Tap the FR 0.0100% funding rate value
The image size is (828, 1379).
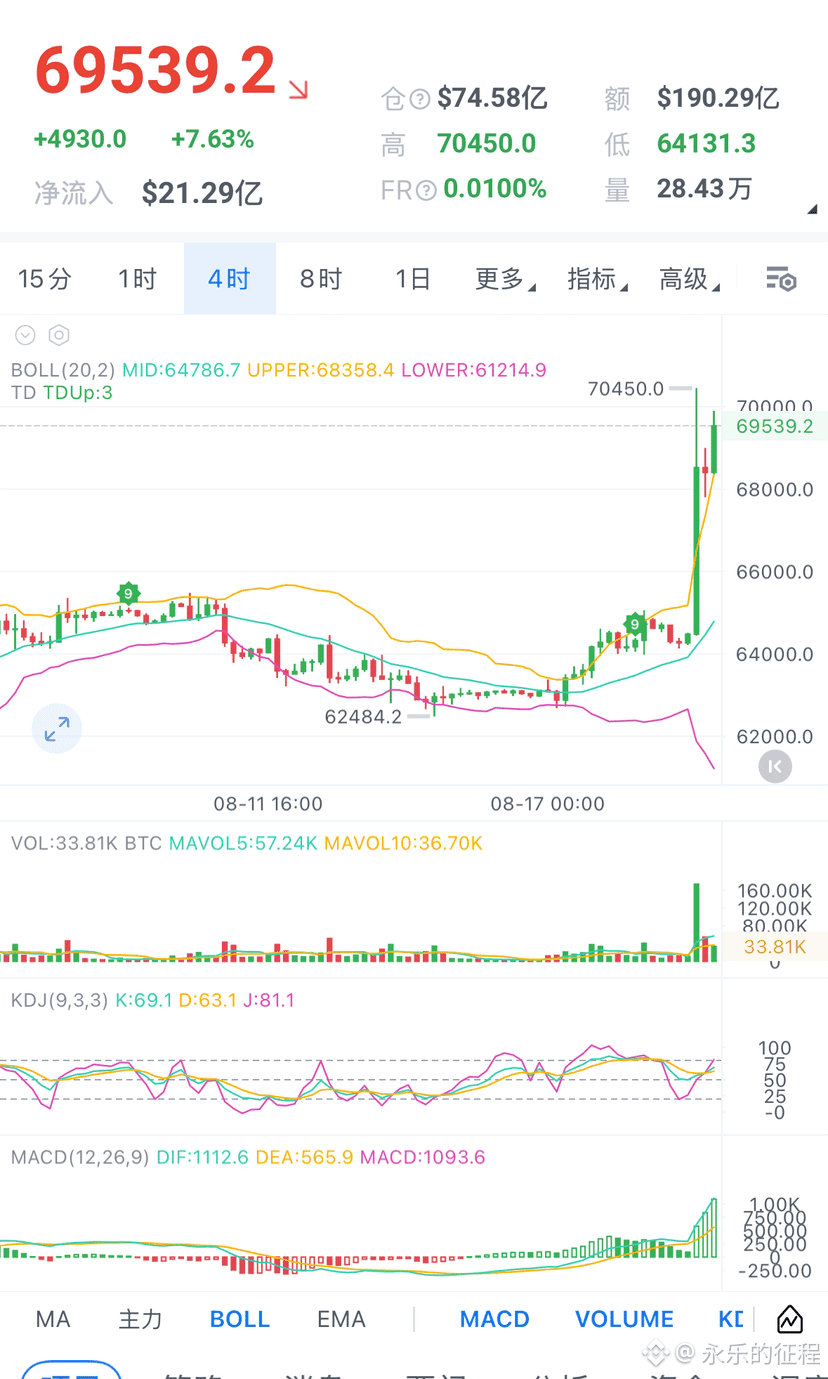[495, 189]
